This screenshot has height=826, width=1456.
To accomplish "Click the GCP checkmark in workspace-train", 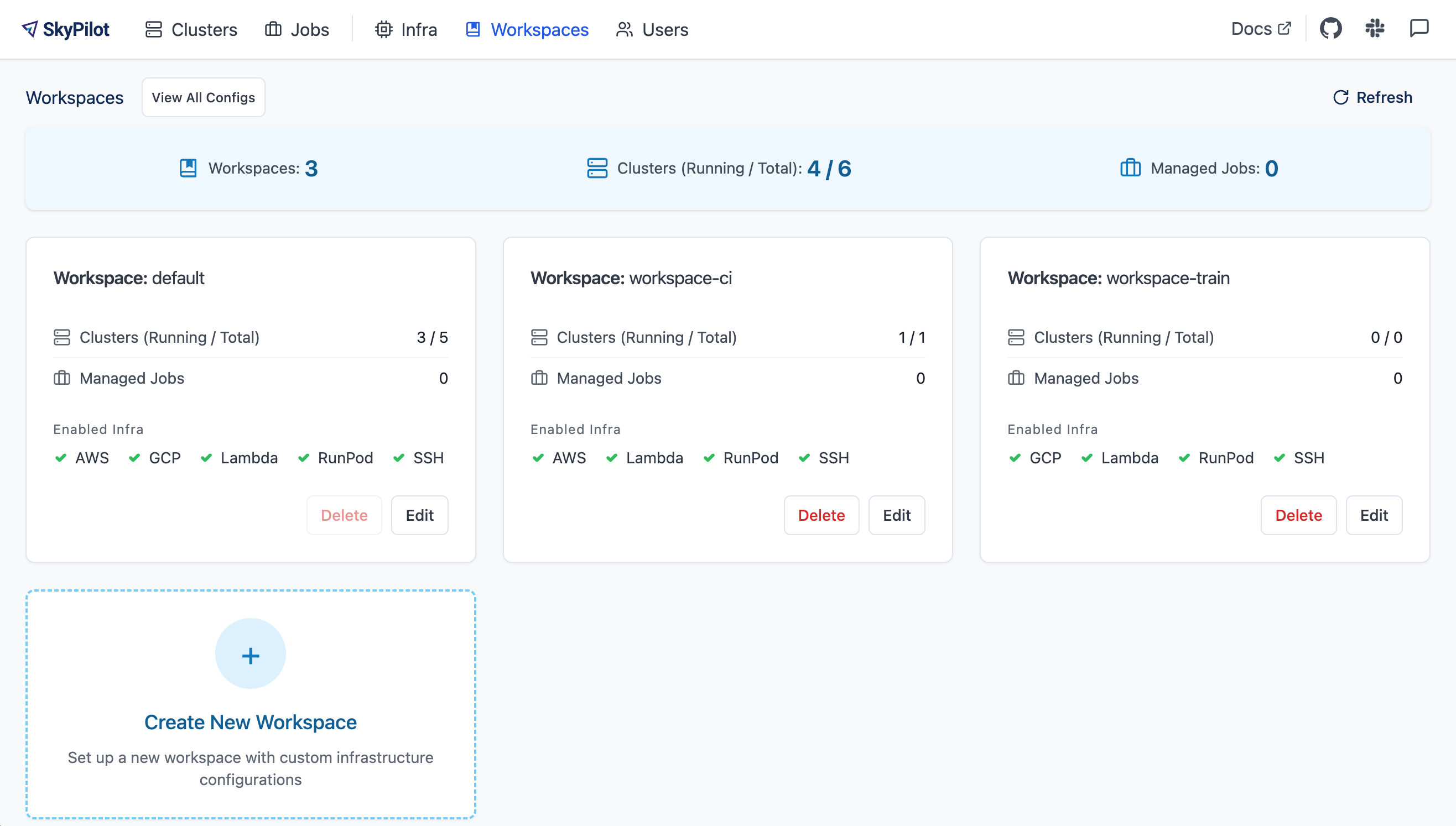I will tap(1015, 458).
